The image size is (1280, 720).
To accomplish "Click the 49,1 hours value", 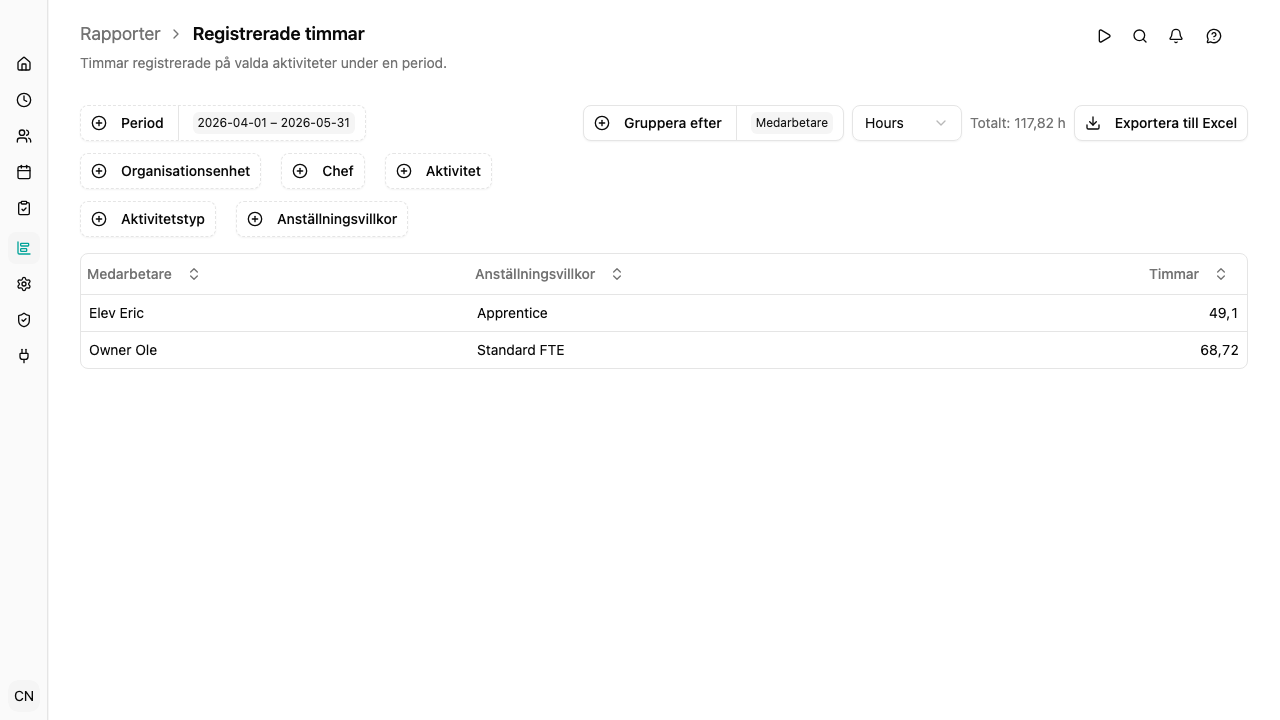I will pyautogui.click(x=1223, y=313).
